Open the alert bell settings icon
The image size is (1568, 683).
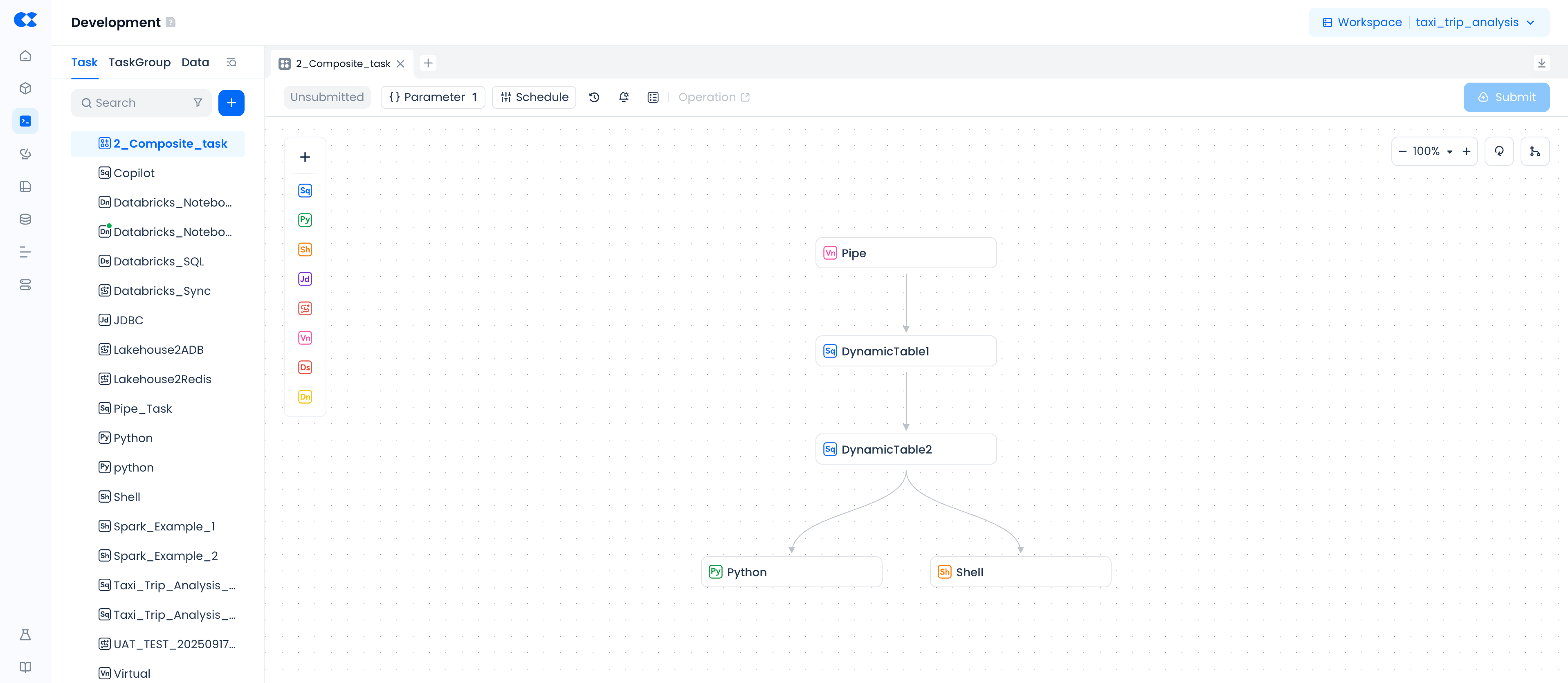coord(623,97)
